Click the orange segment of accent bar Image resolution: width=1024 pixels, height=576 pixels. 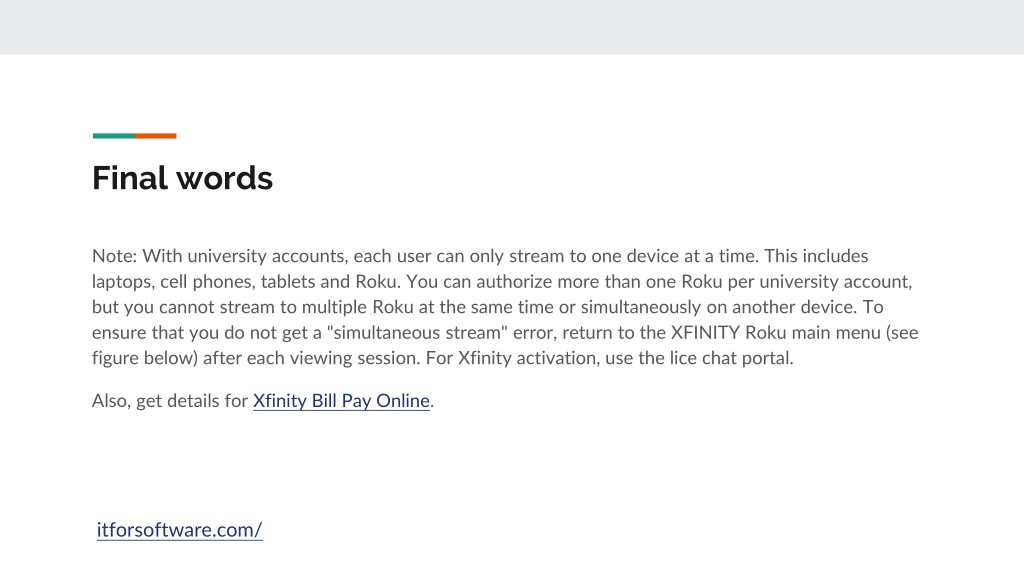click(x=155, y=136)
